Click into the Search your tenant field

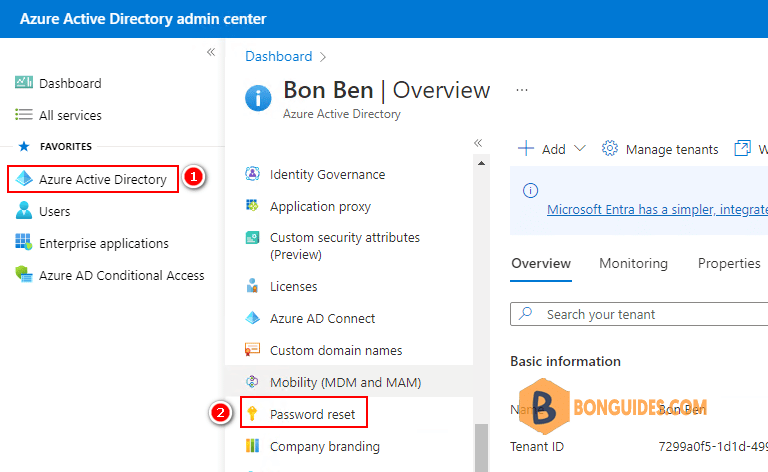tap(639, 314)
